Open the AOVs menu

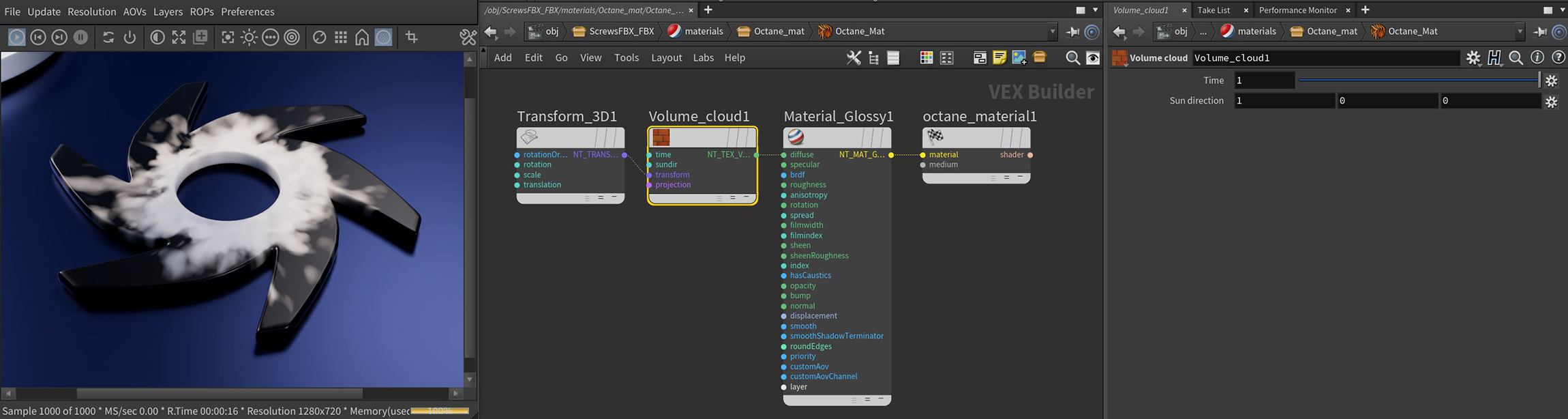(x=134, y=12)
